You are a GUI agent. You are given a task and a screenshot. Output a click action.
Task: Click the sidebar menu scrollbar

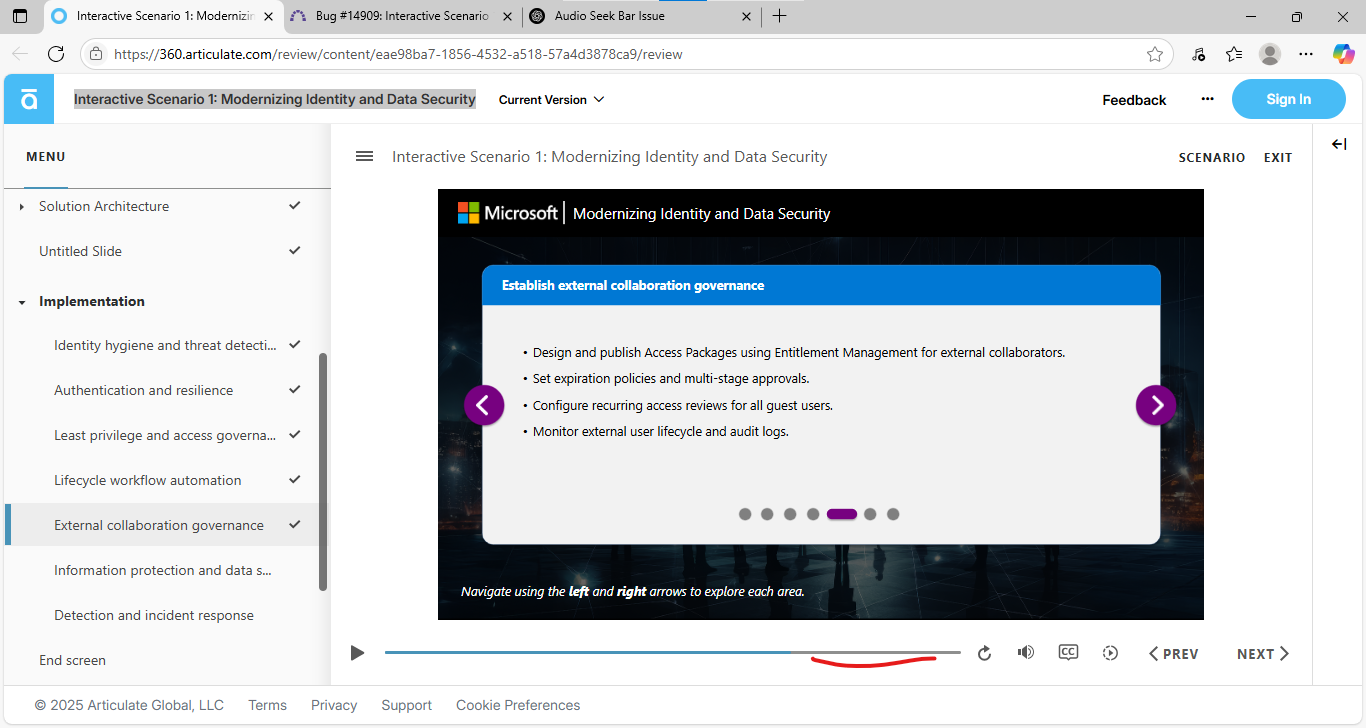click(x=323, y=472)
